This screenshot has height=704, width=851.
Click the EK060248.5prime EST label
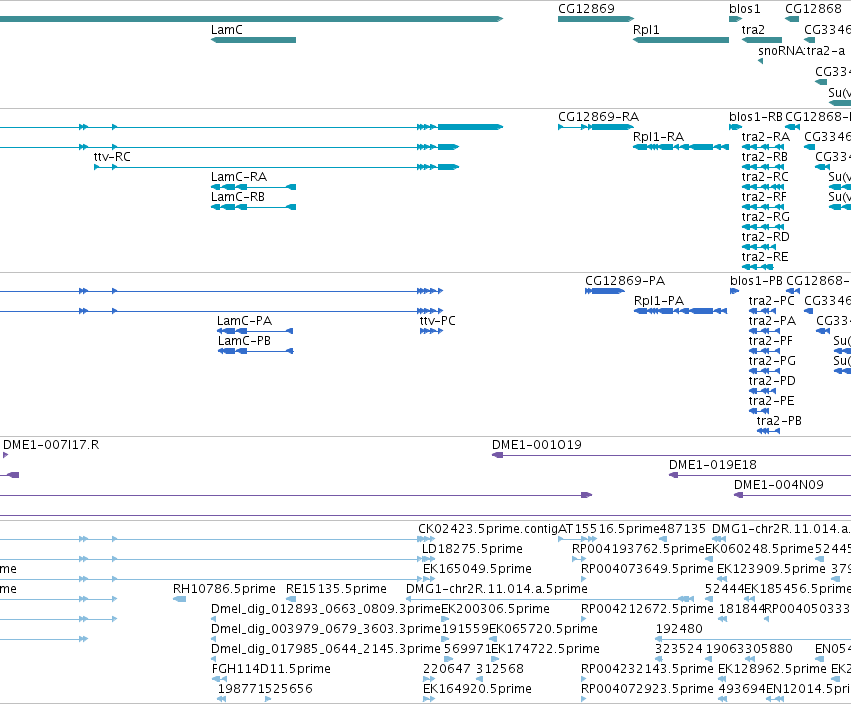[x=759, y=549]
